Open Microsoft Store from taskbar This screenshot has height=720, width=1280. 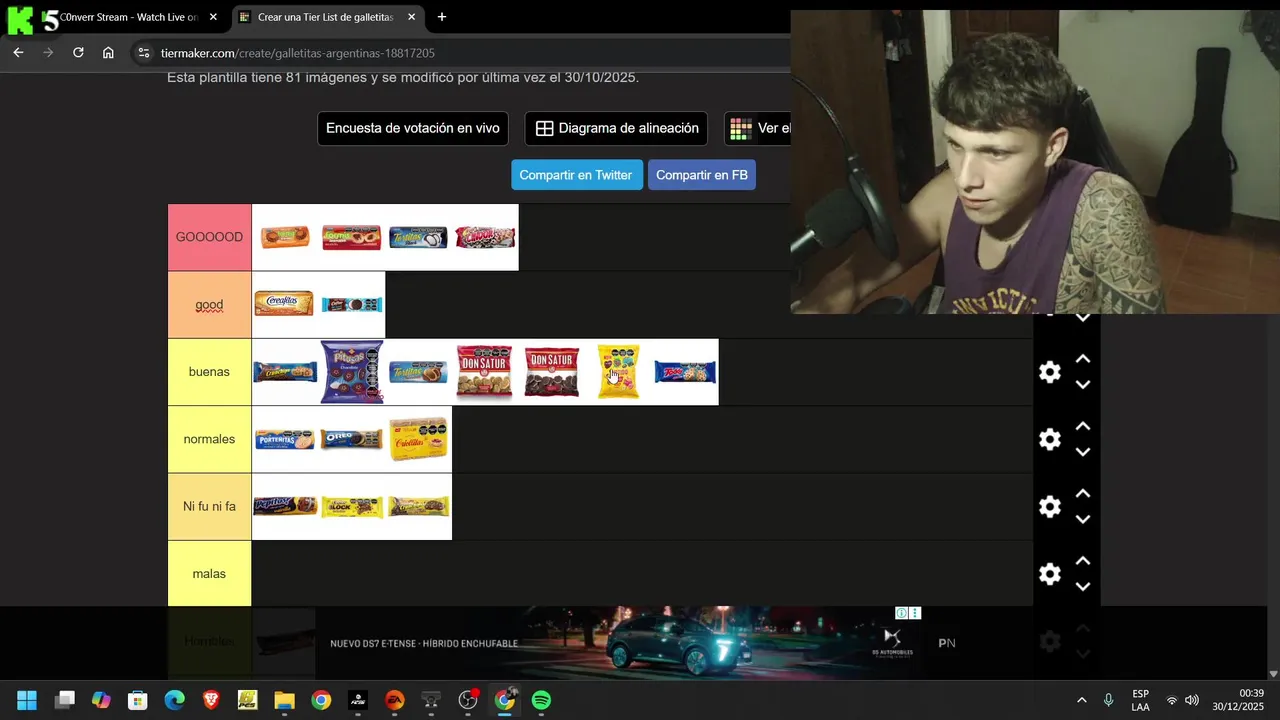coord(138,700)
